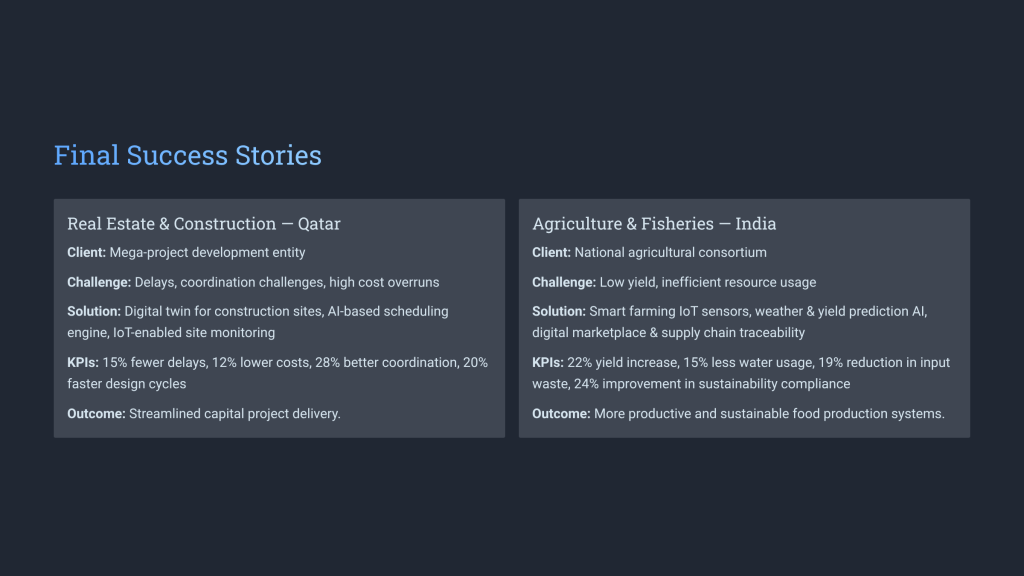Click Mega-project development entity text
The height and width of the screenshot is (576, 1024).
click(208, 253)
